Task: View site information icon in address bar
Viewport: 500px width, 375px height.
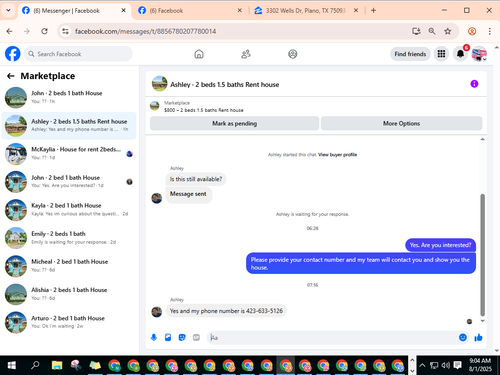Action: (x=65, y=31)
